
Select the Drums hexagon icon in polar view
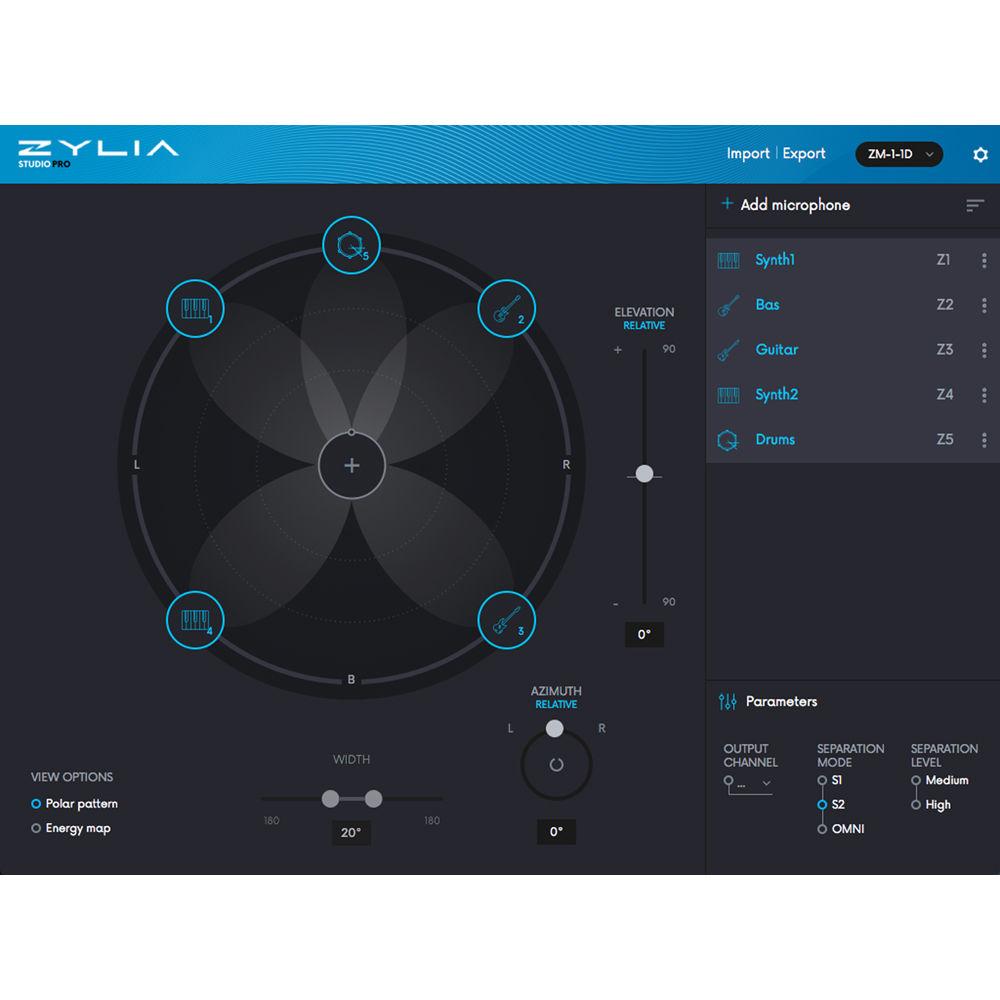click(350, 243)
